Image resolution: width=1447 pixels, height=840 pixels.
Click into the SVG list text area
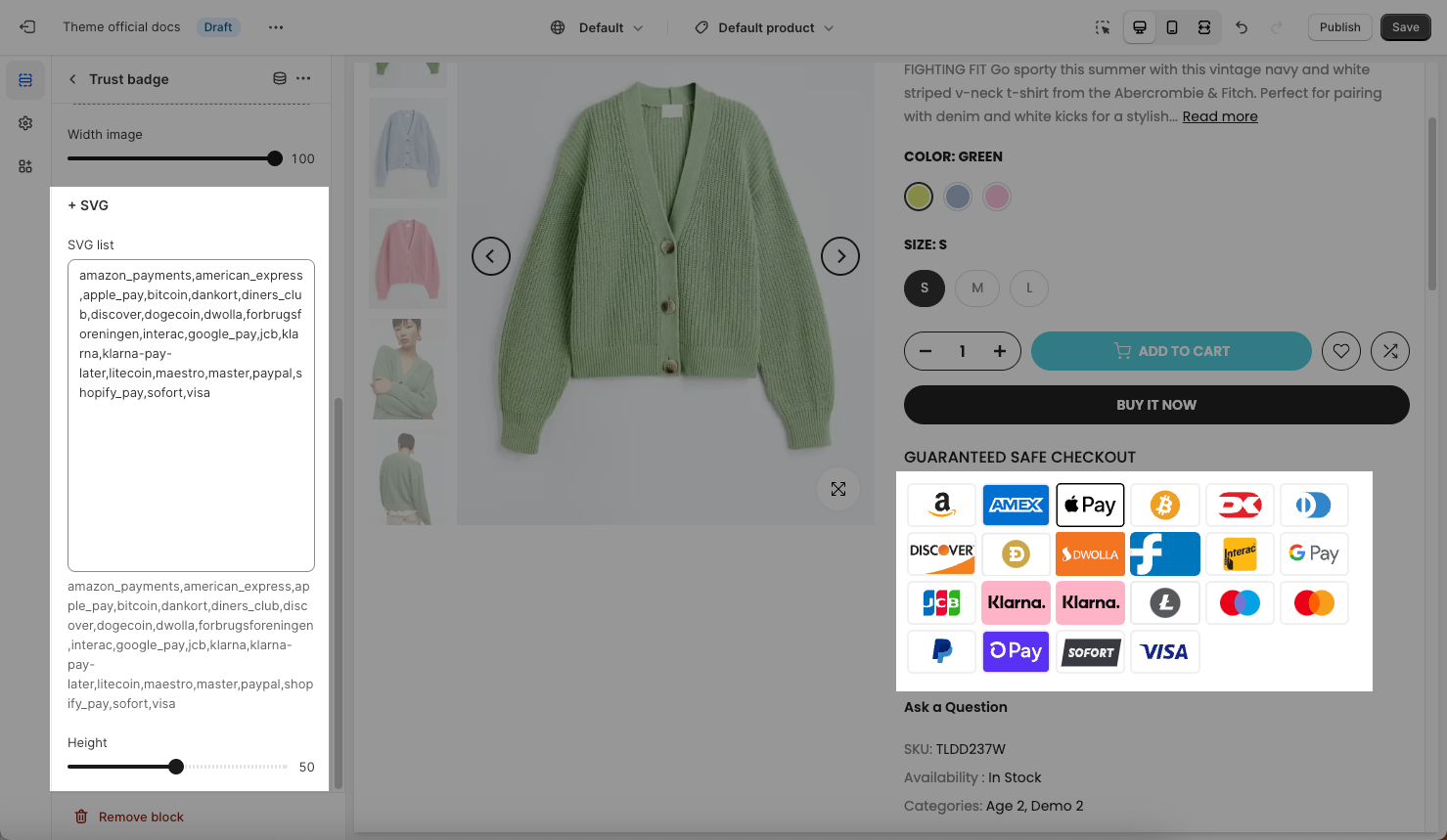coord(191,416)
